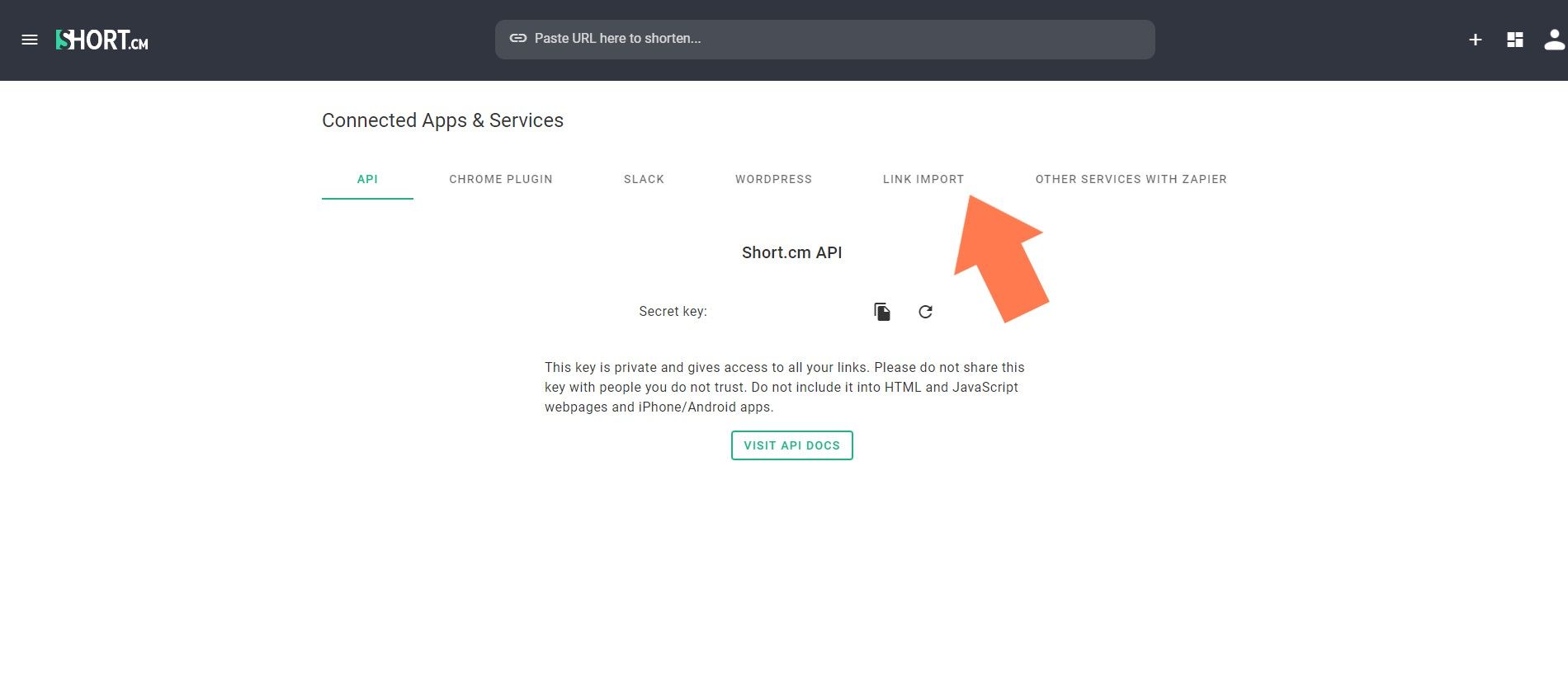The image size is (1568, 692).
Task: Click the Short.cm API title text
Action: click(792, 252)
